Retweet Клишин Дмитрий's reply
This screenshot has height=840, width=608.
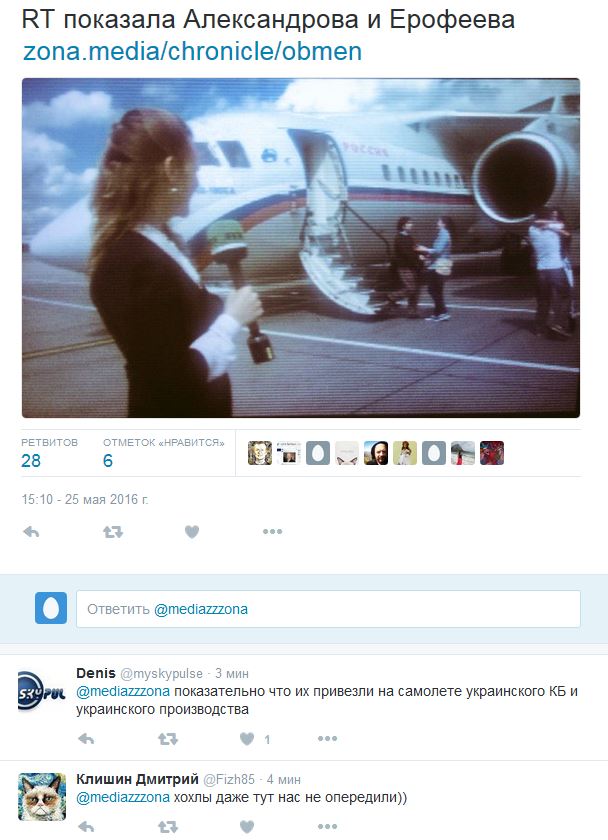click(x=168, y=827)
